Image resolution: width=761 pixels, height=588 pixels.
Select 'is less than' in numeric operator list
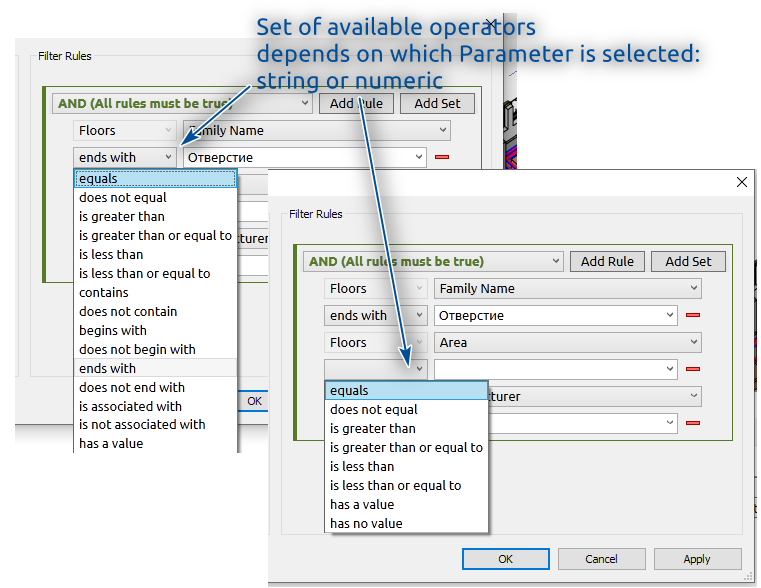pos(406,466)
